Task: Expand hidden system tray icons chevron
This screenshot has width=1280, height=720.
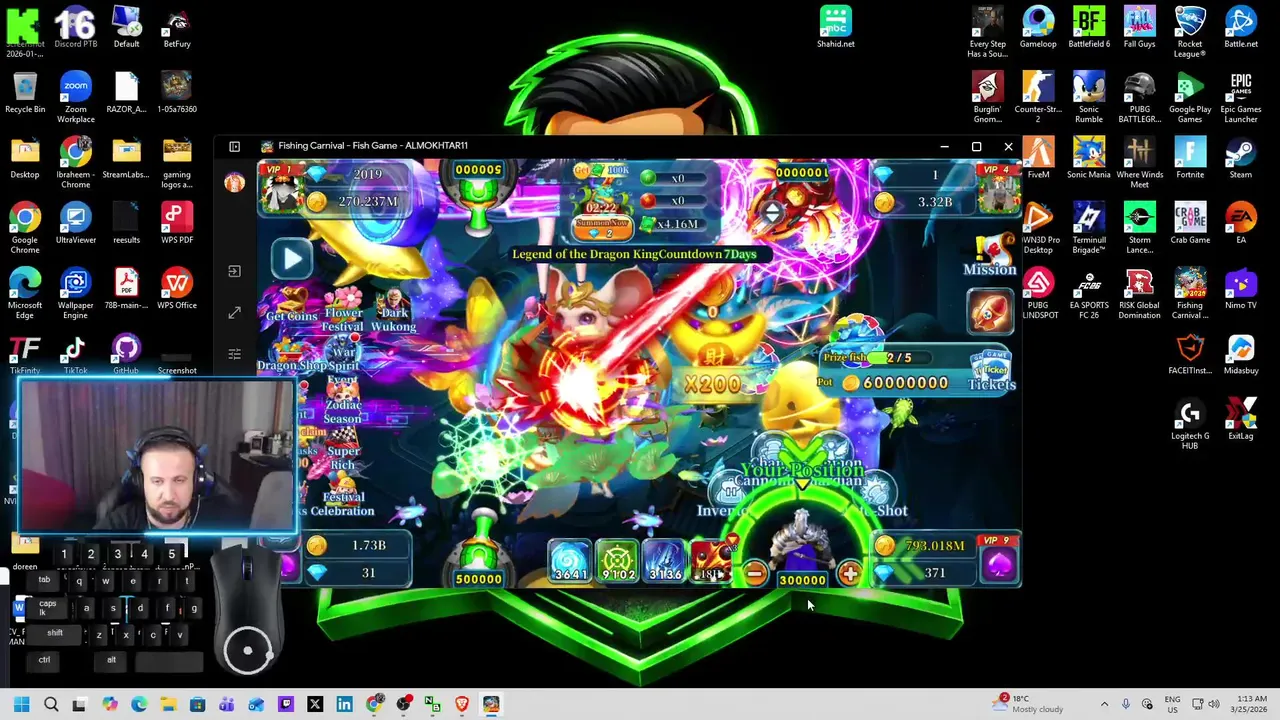Action: pos(1104,704)
